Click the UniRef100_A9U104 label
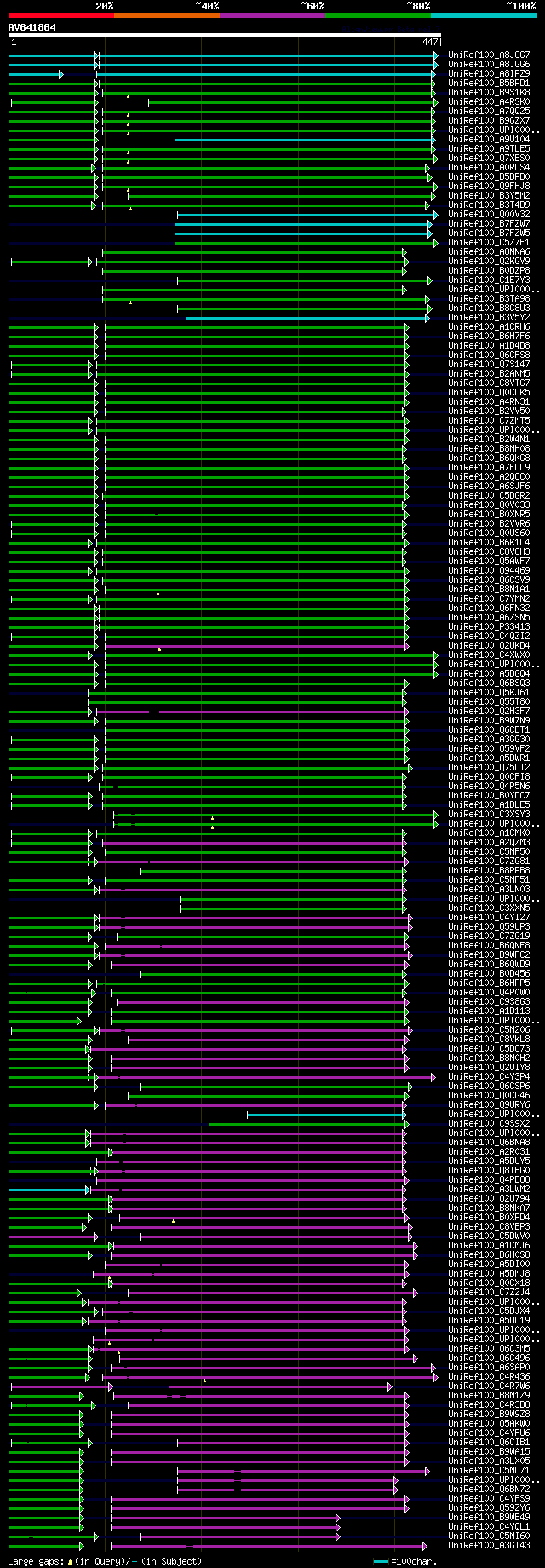 pyautogui.click(x=489, y=140)
